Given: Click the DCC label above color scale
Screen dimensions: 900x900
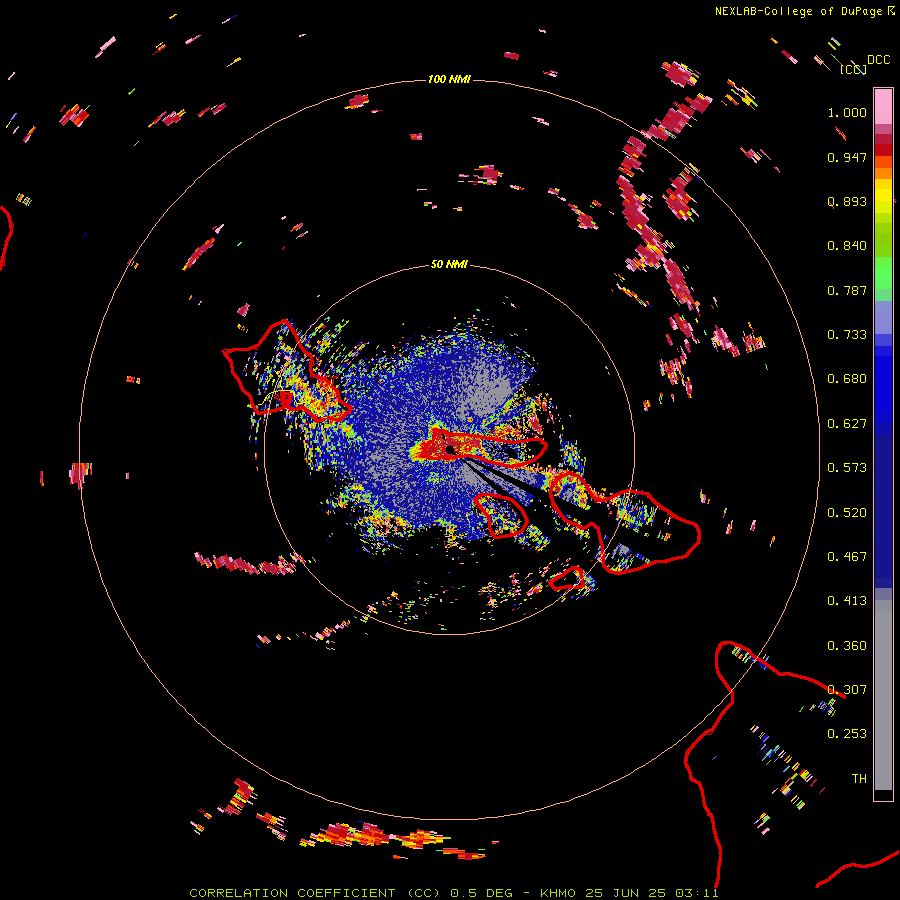Looking at the screenshot, I should point(878,60).
